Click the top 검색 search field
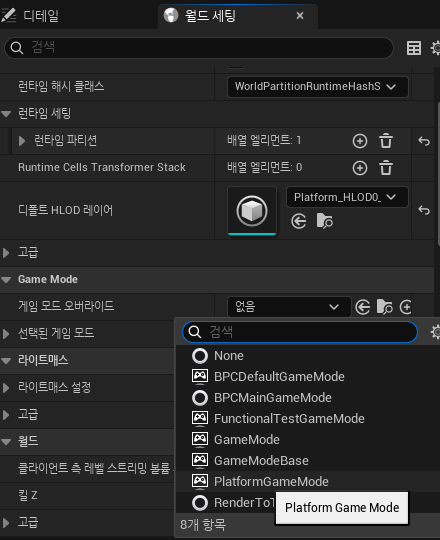 199,48
